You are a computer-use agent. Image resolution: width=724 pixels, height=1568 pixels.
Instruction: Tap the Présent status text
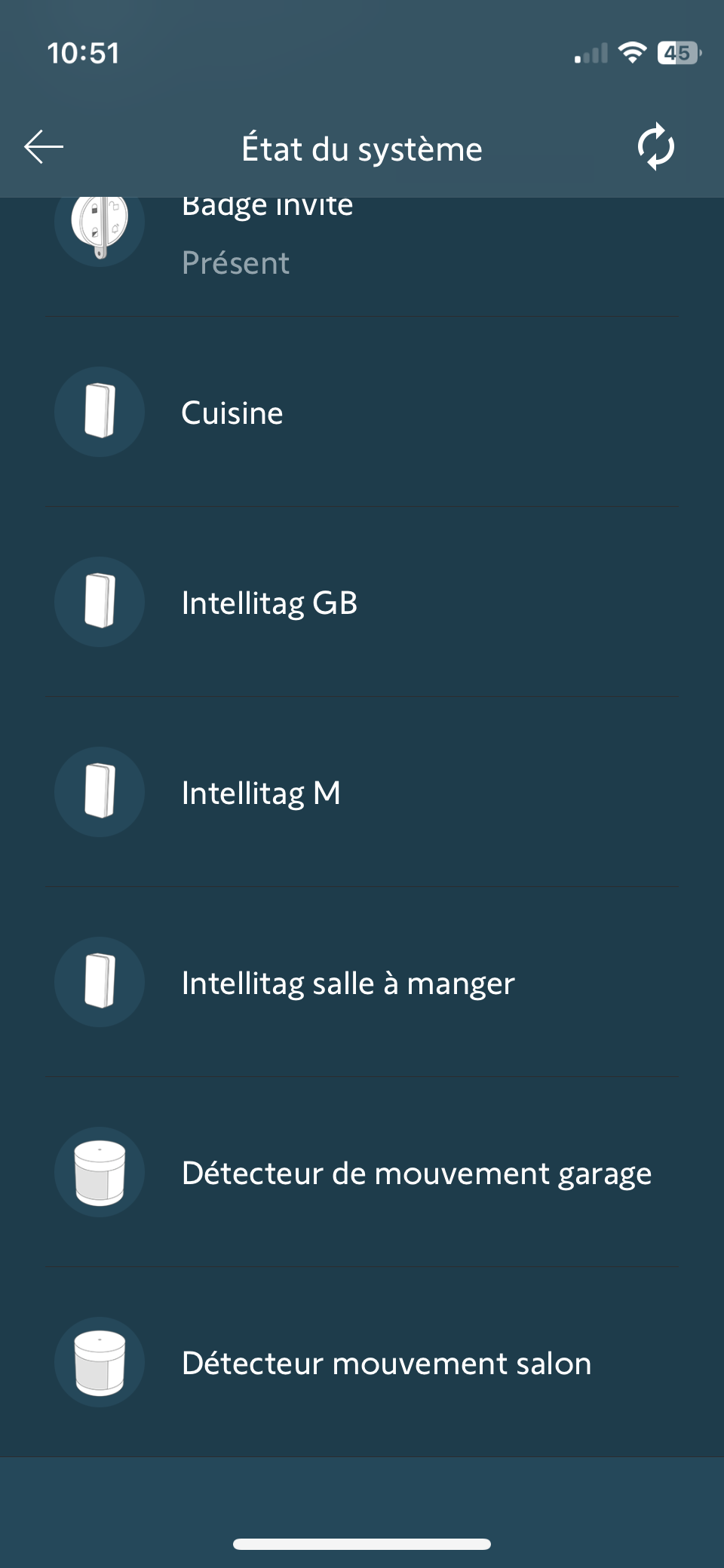235,263
